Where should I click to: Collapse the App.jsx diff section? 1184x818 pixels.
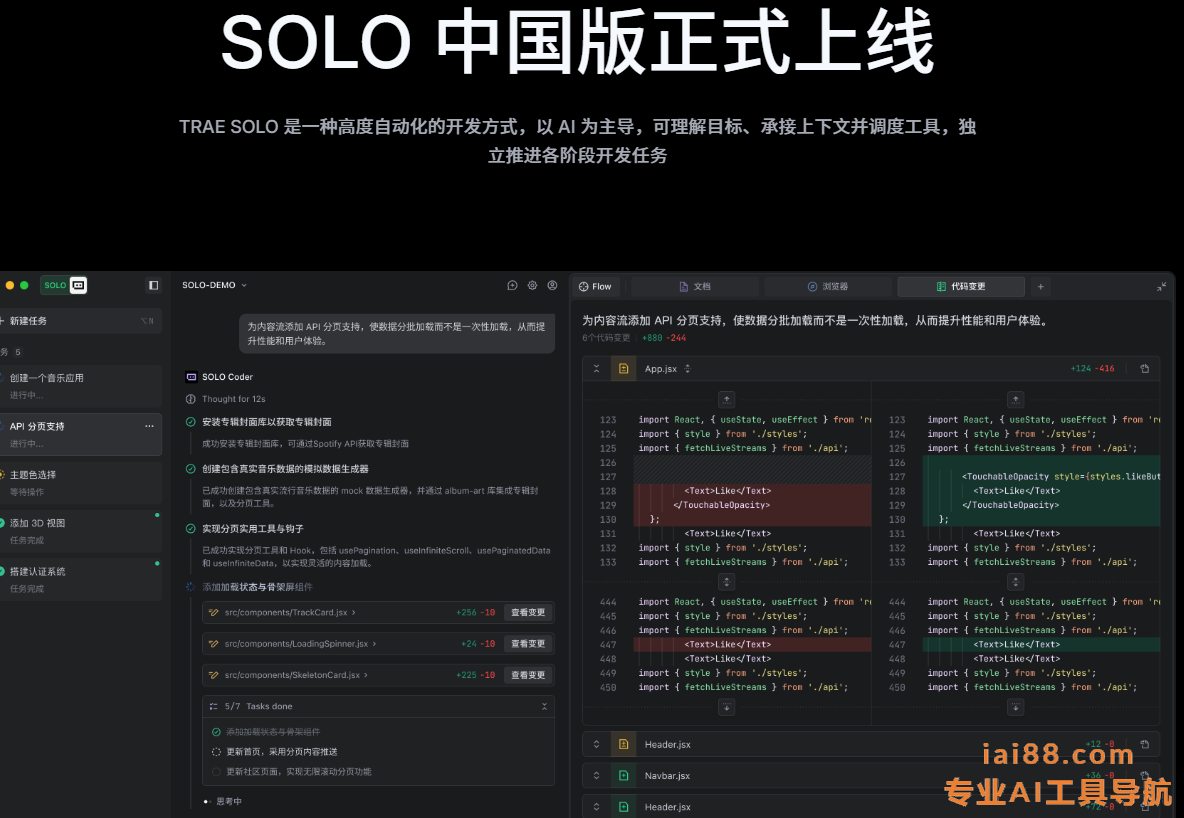(x=596, y=369)
